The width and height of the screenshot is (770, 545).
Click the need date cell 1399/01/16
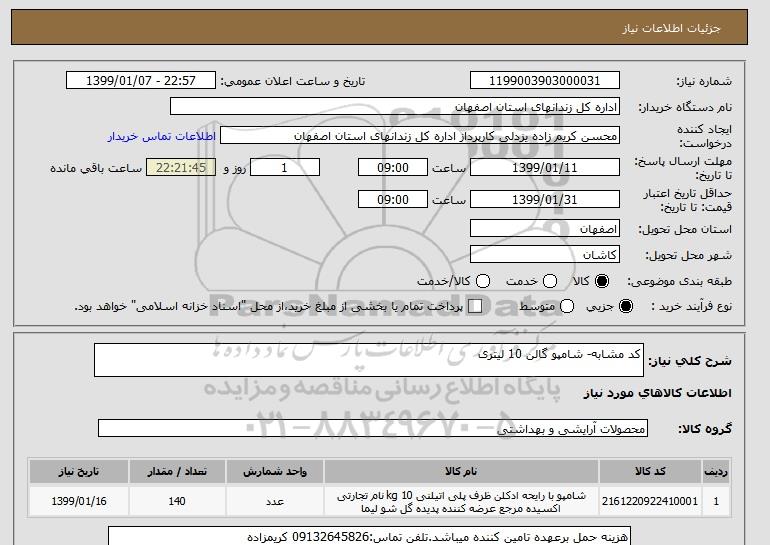pyautogui.click(x=79, y=501)
